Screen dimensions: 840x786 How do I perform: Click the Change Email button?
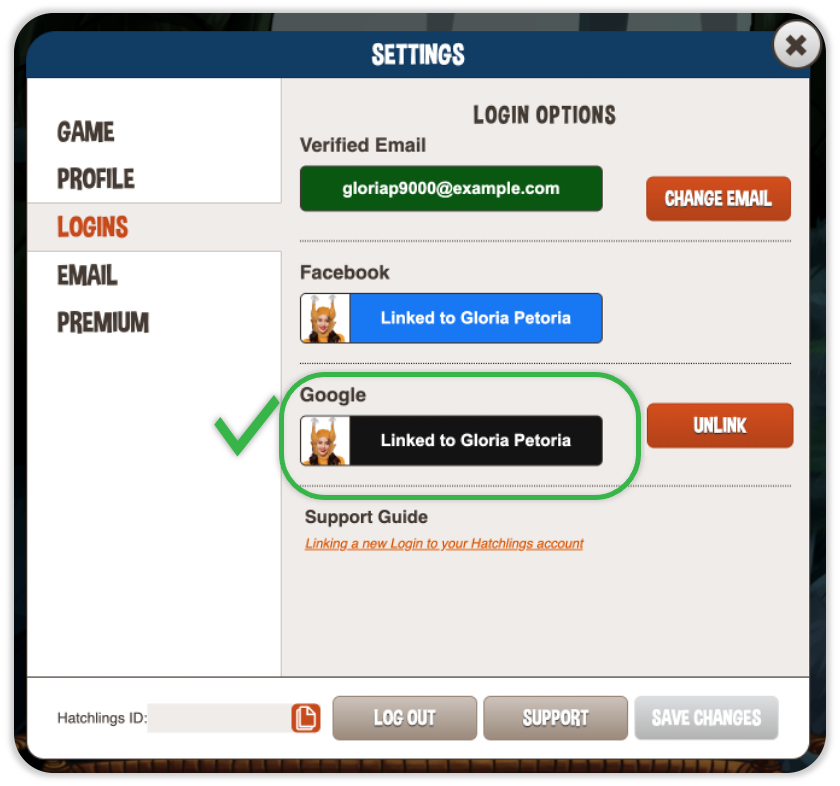point(718,199)
